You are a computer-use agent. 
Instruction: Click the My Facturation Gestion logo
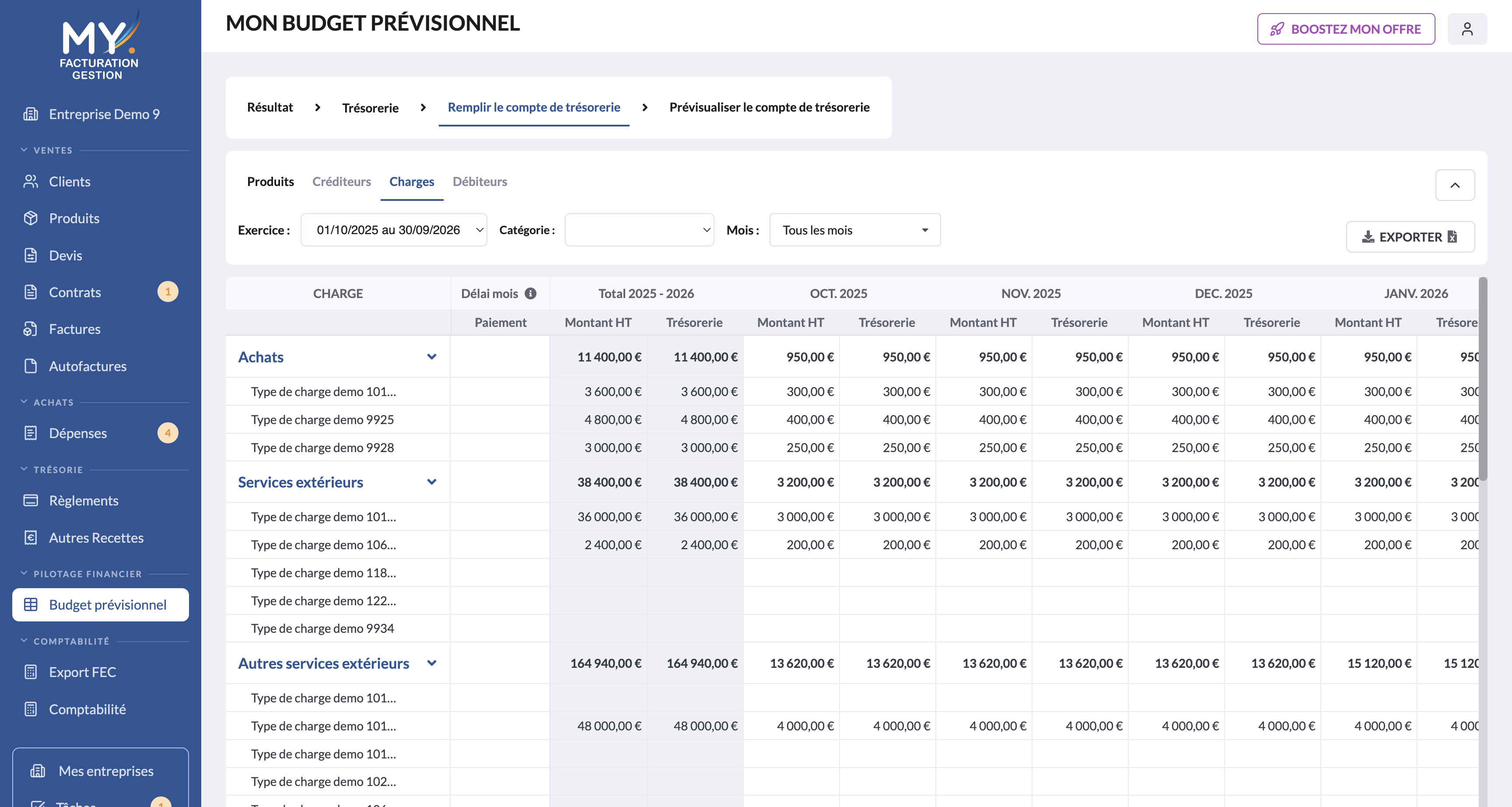pos(99,45)
